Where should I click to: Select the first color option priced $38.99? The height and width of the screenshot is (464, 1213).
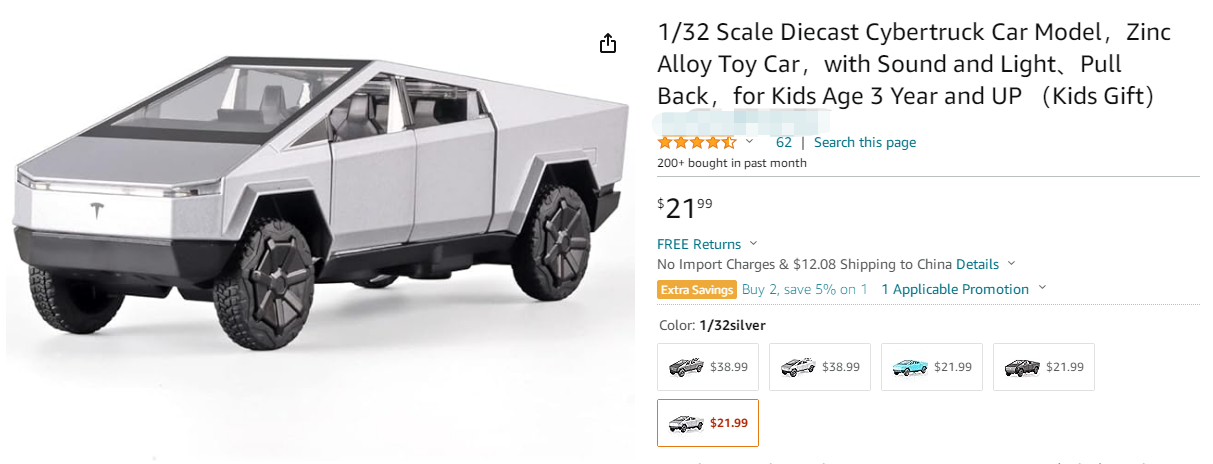tap(708, 367)
